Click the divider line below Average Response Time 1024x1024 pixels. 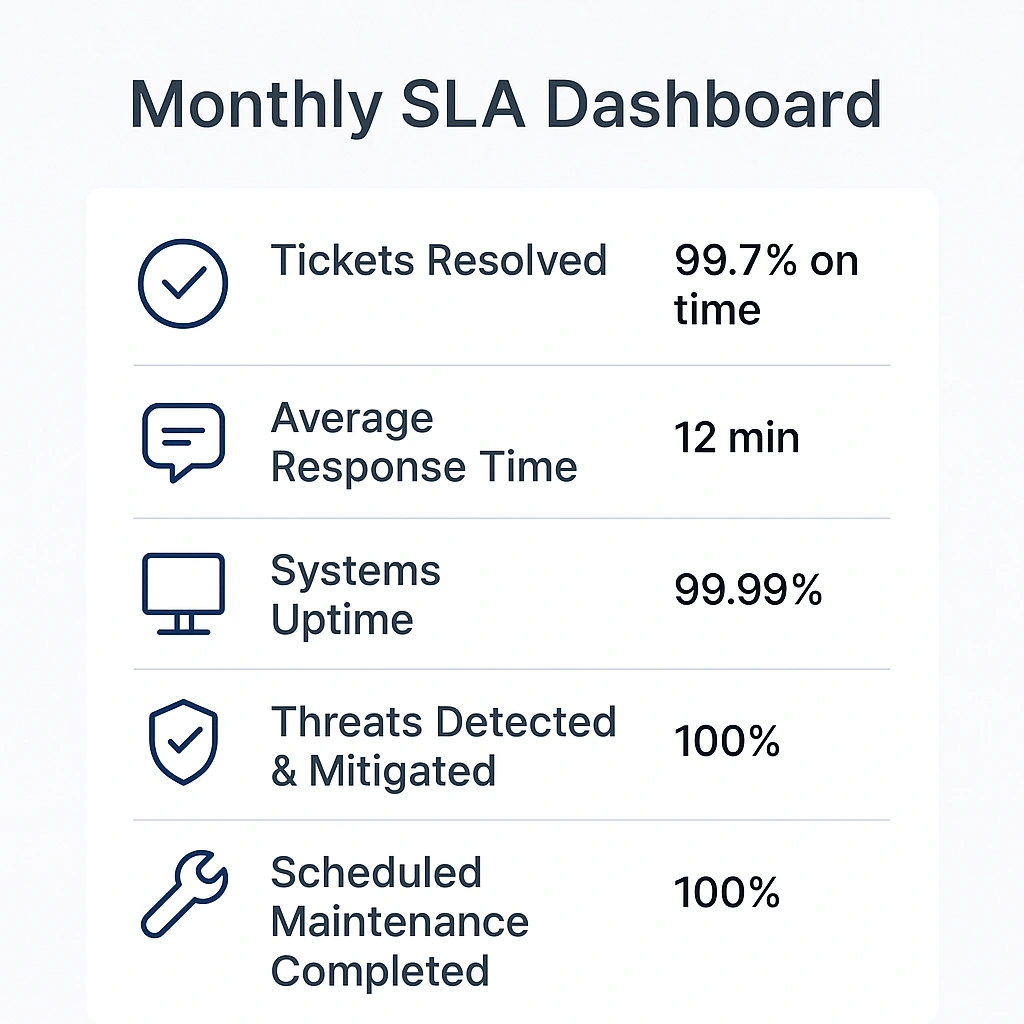[x=511, y=518]
